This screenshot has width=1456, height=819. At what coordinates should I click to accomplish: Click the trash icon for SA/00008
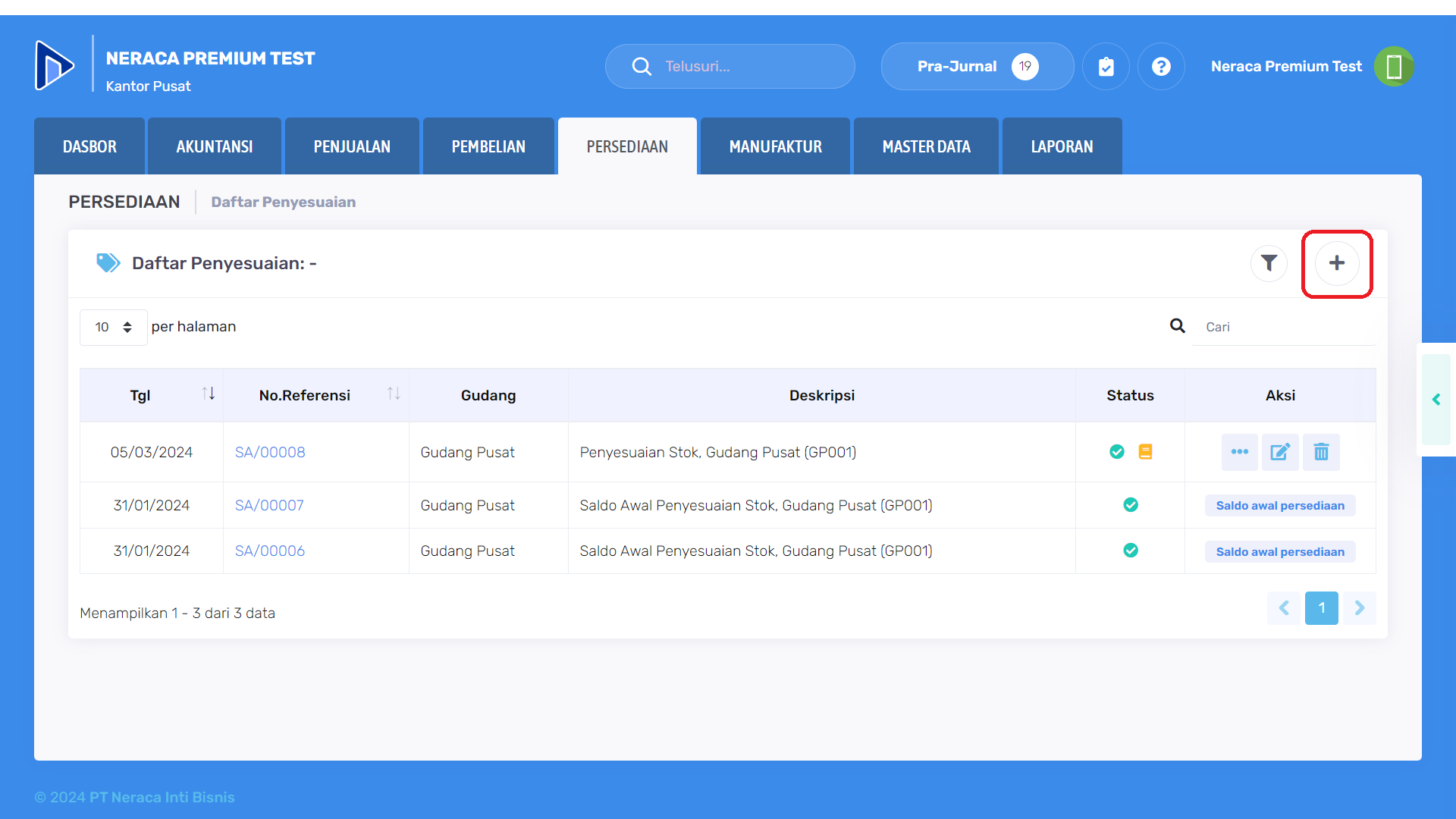tap(1320, 452)
